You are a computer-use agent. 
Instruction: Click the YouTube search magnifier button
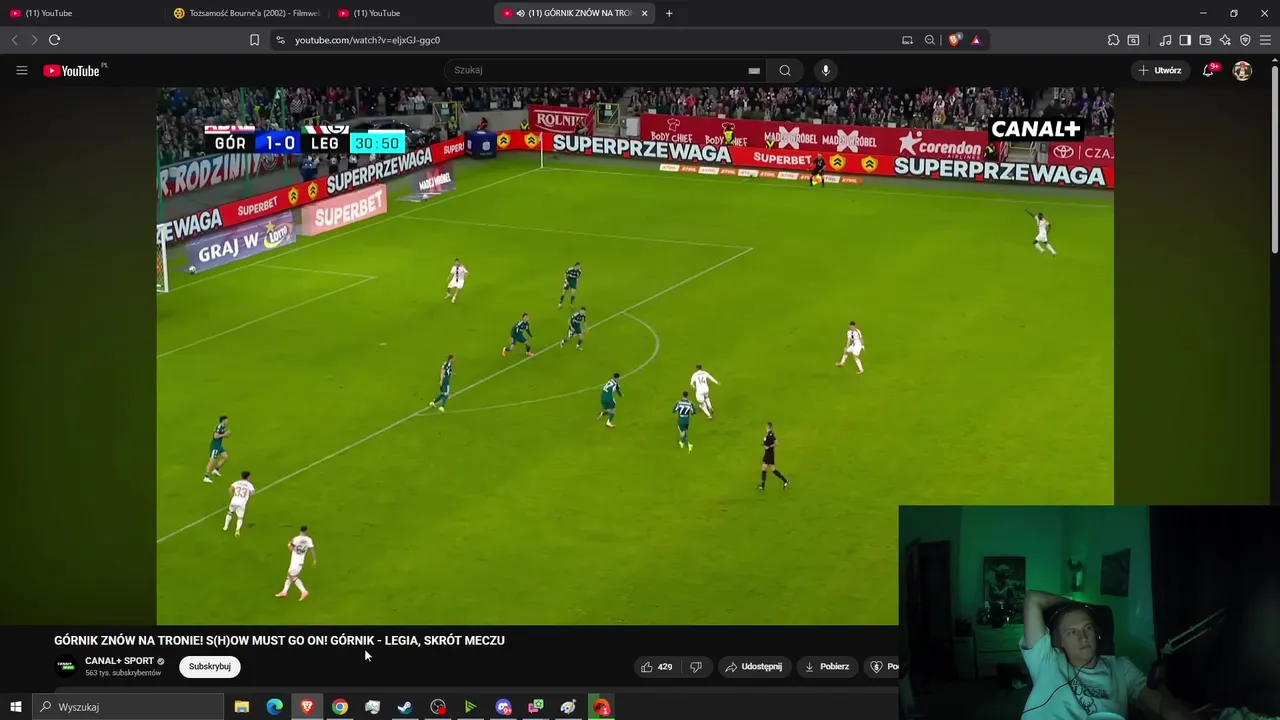pyautogui.click(x=785, y=70)
